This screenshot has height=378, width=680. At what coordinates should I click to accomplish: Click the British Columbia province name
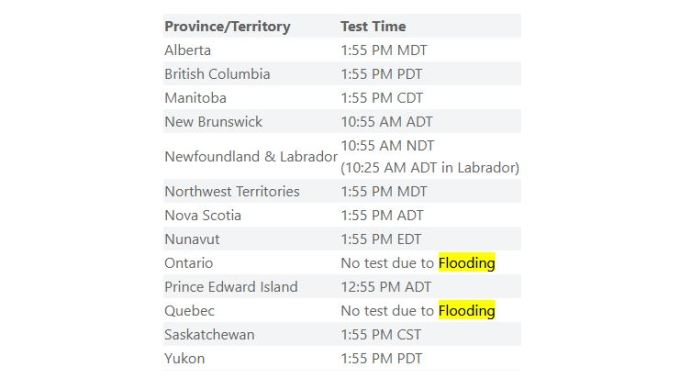click(217, 74)
